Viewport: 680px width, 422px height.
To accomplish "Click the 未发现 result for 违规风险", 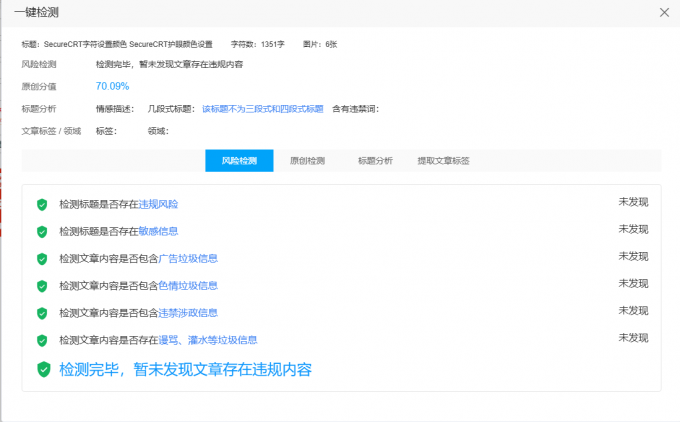I will [x=633, y=202].
